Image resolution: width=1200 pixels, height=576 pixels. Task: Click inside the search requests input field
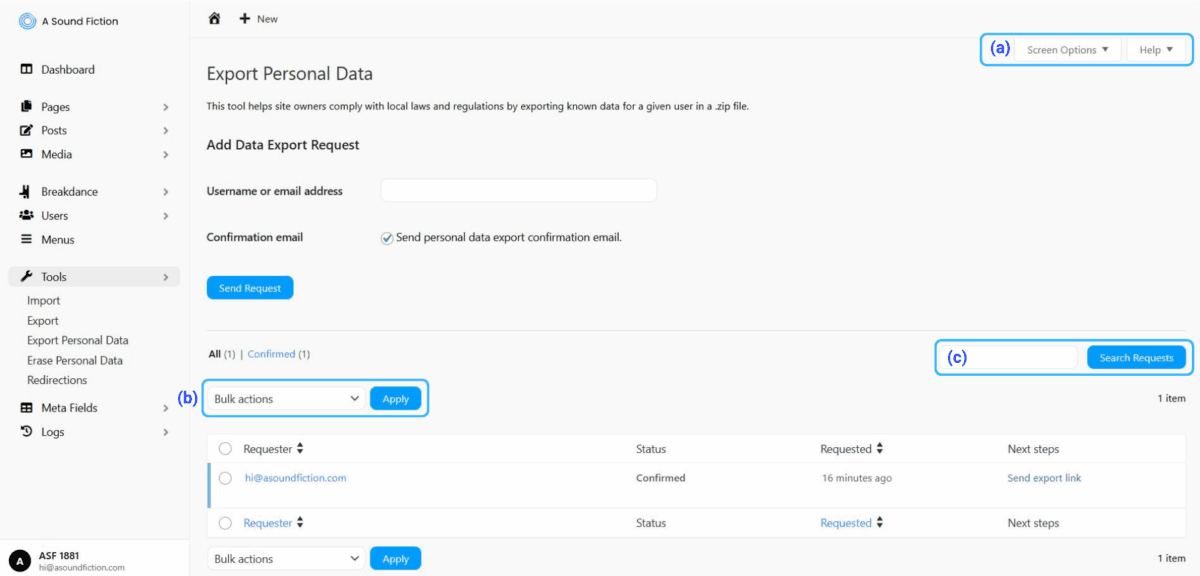pos(1010,357)
